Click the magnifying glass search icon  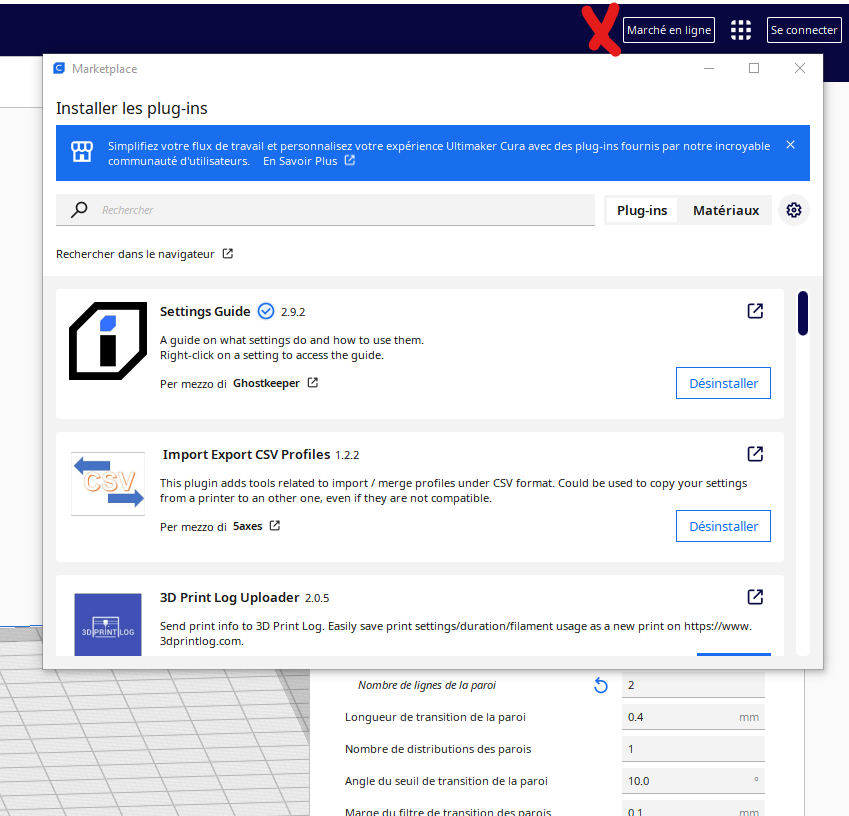click(x=79, y=210)
